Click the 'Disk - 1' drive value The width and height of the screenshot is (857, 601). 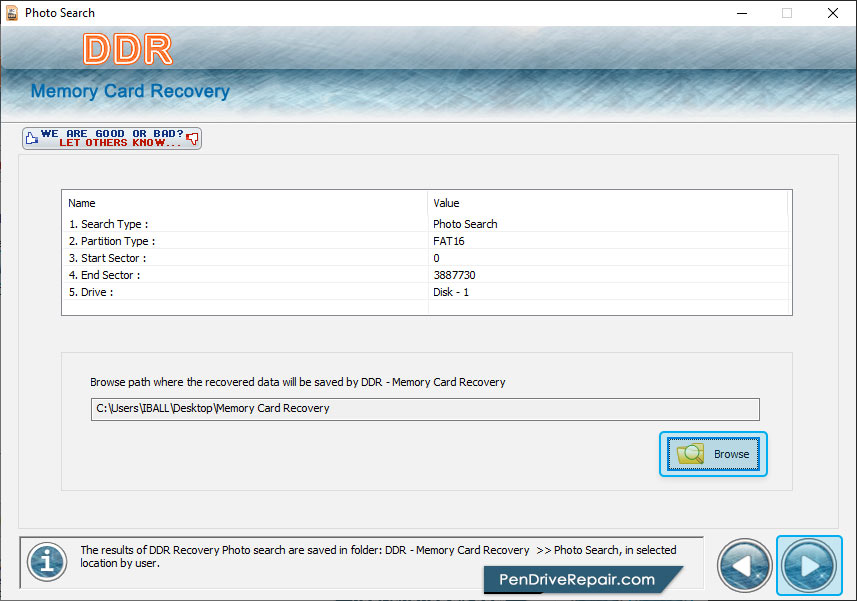click(451, 292)
